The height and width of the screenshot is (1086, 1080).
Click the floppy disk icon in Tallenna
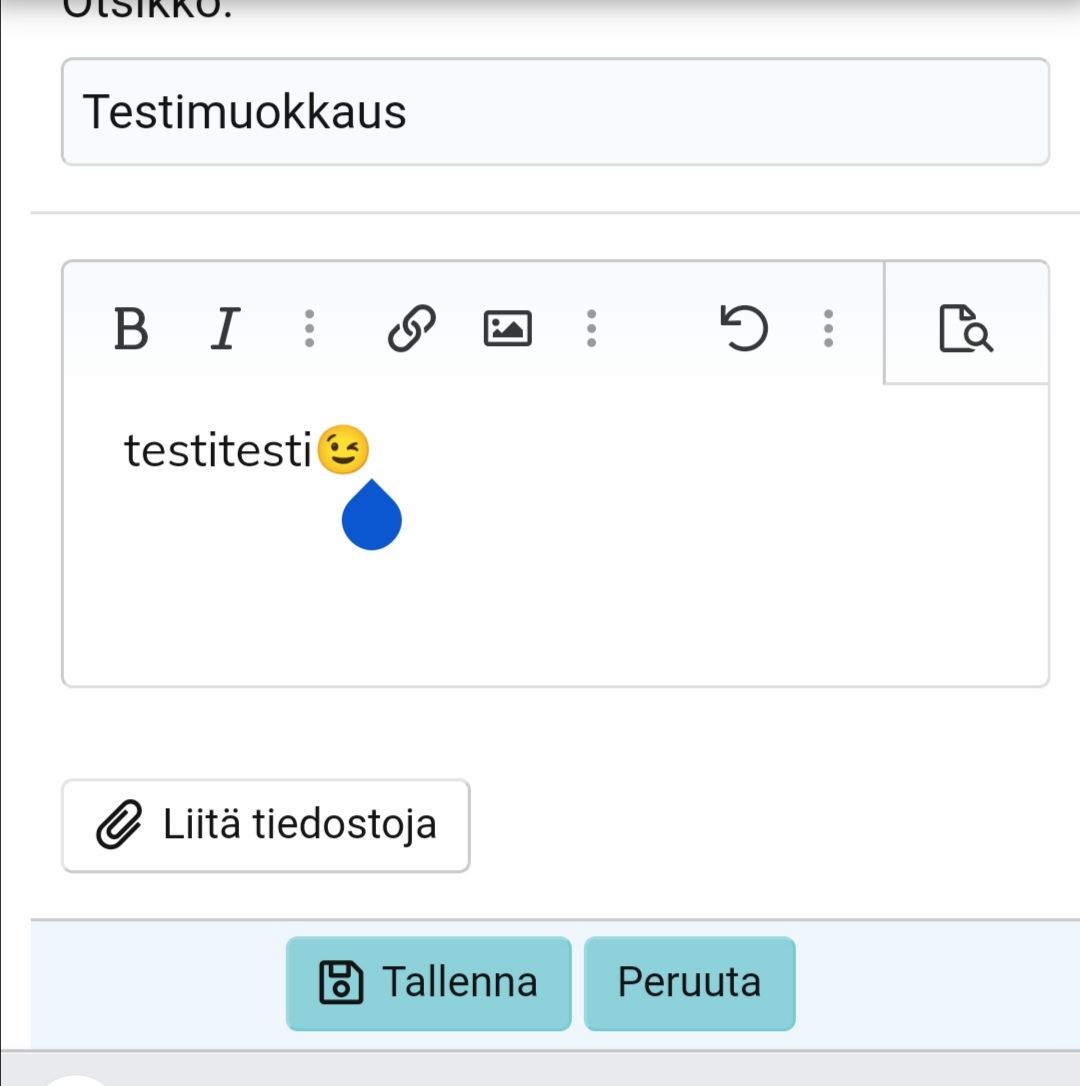click(x=340, y=983)
